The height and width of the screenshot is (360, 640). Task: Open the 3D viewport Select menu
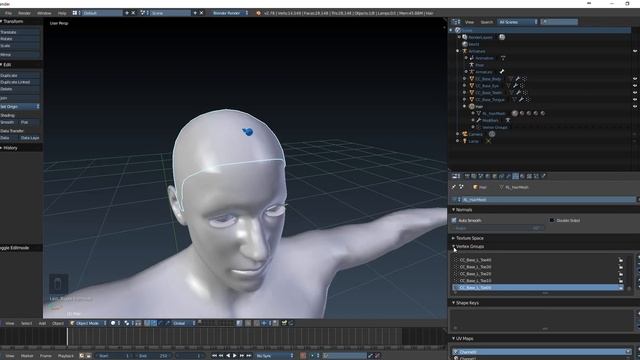click(26, 323)
